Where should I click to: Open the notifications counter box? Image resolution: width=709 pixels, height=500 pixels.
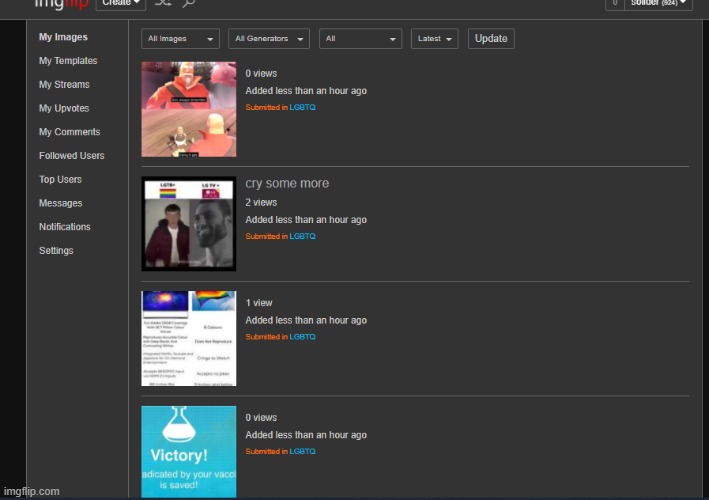(614, 4)
